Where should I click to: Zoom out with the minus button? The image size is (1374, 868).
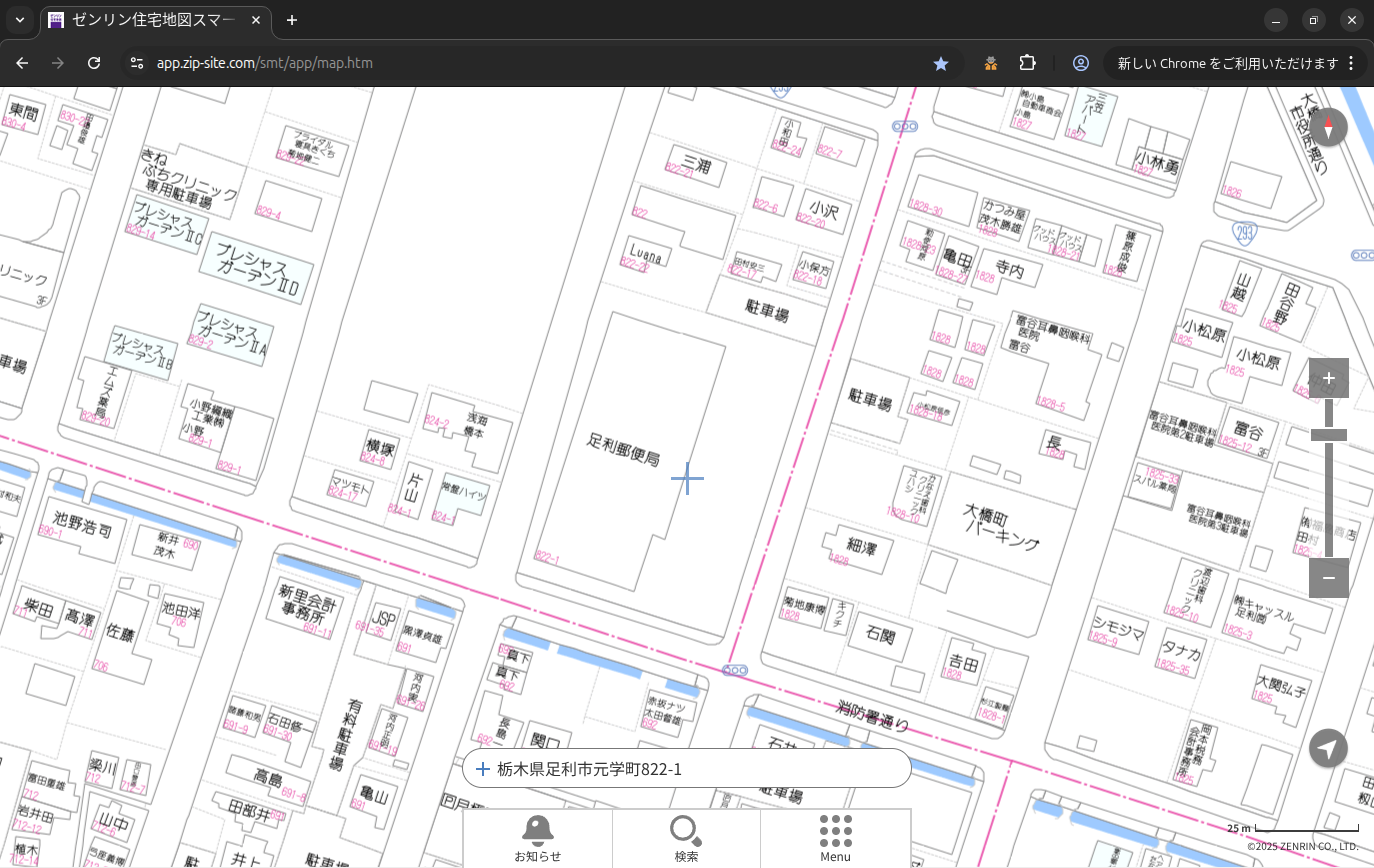[1328, 578]
